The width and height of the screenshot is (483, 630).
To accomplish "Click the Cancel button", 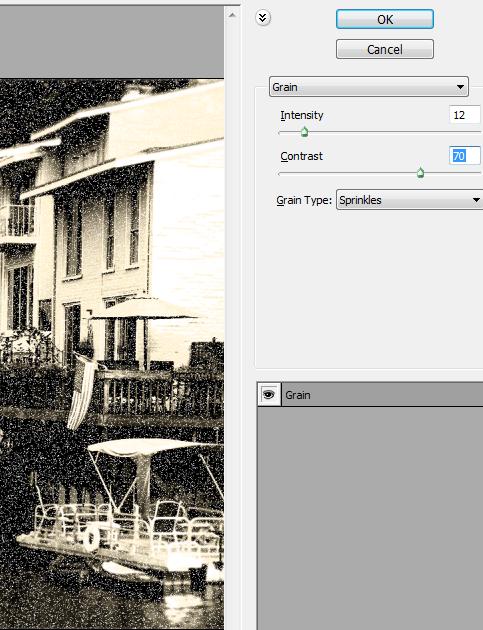I will coord(385,49).
